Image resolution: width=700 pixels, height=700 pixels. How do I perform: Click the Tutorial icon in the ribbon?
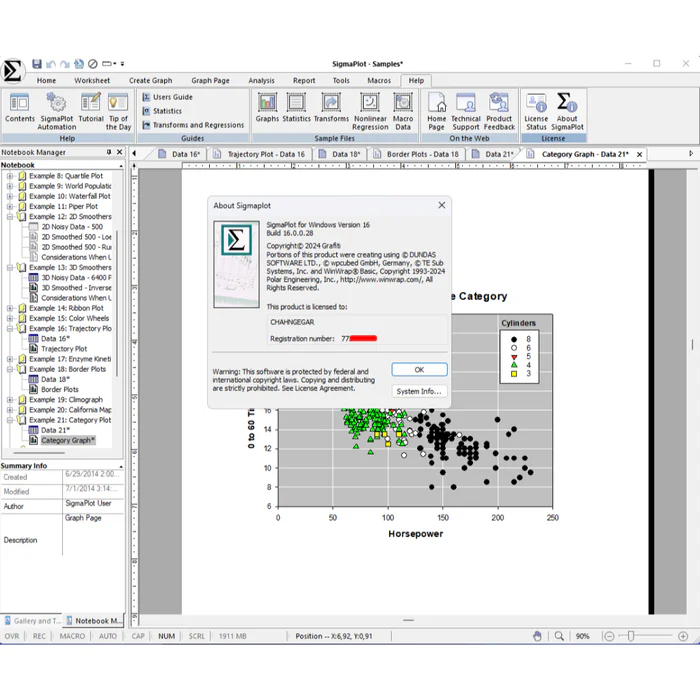tap(91, 108)
